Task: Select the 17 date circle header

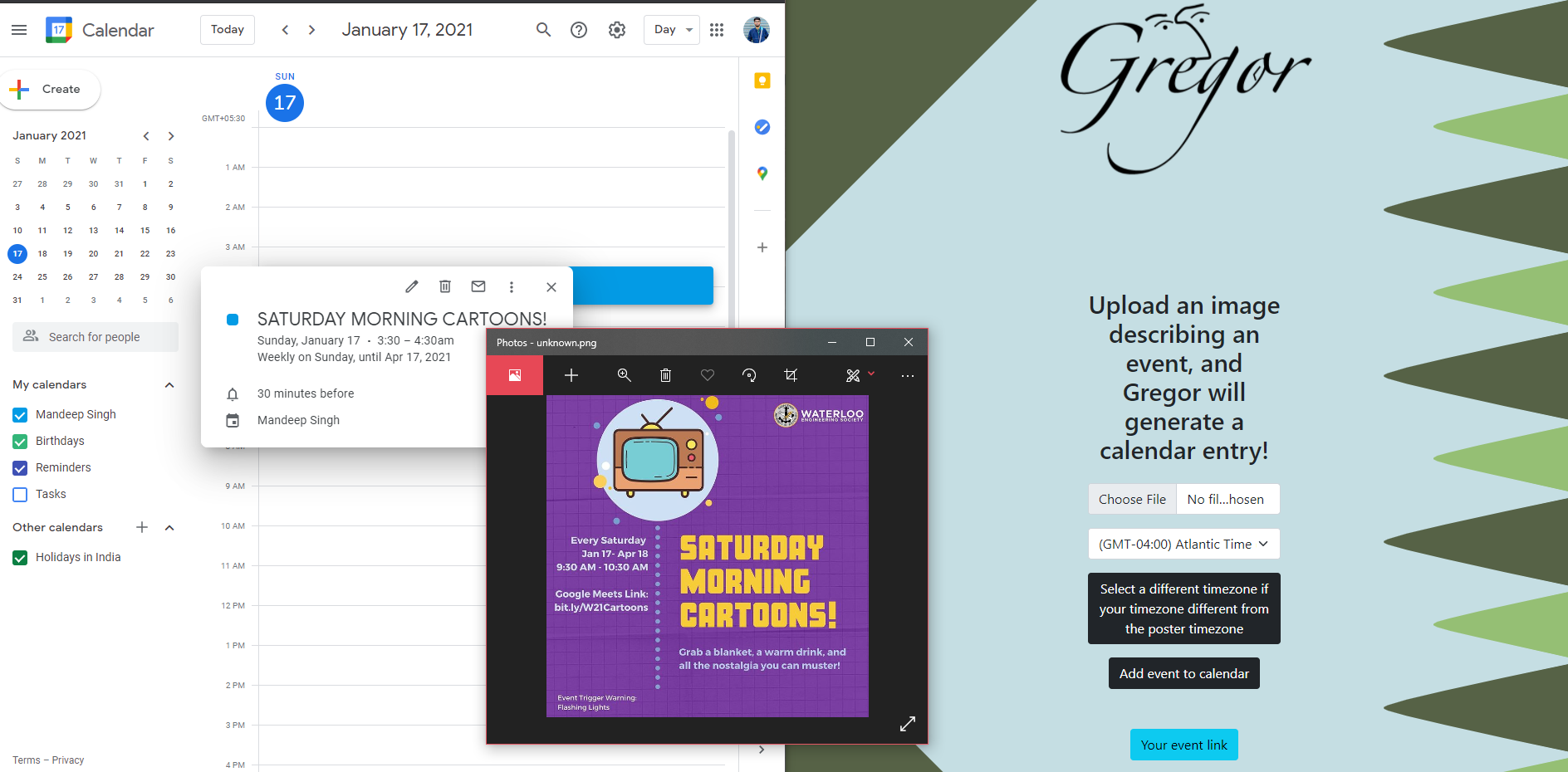Action: (285, 103)
